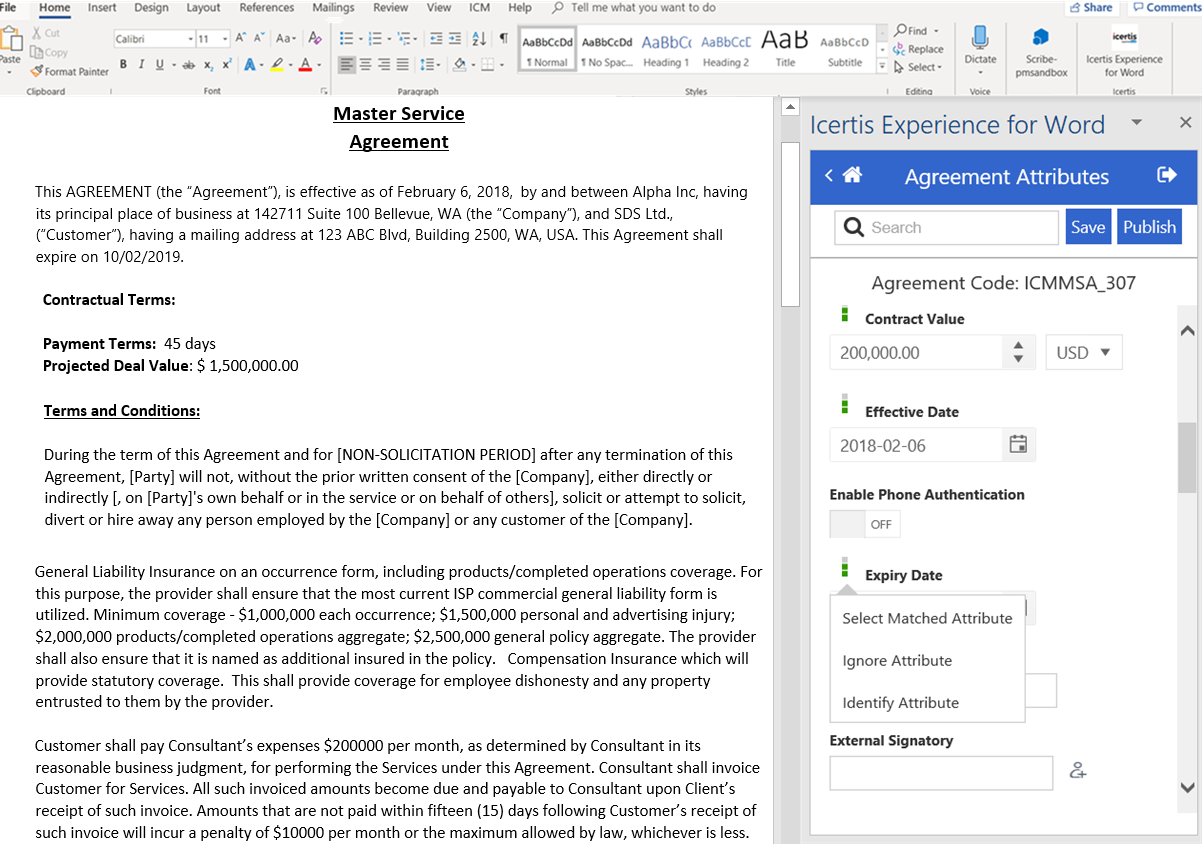The image size is (1202, 844).
Task: Click the Save button in Agreement Attributes
Action: click(1087, 227)
